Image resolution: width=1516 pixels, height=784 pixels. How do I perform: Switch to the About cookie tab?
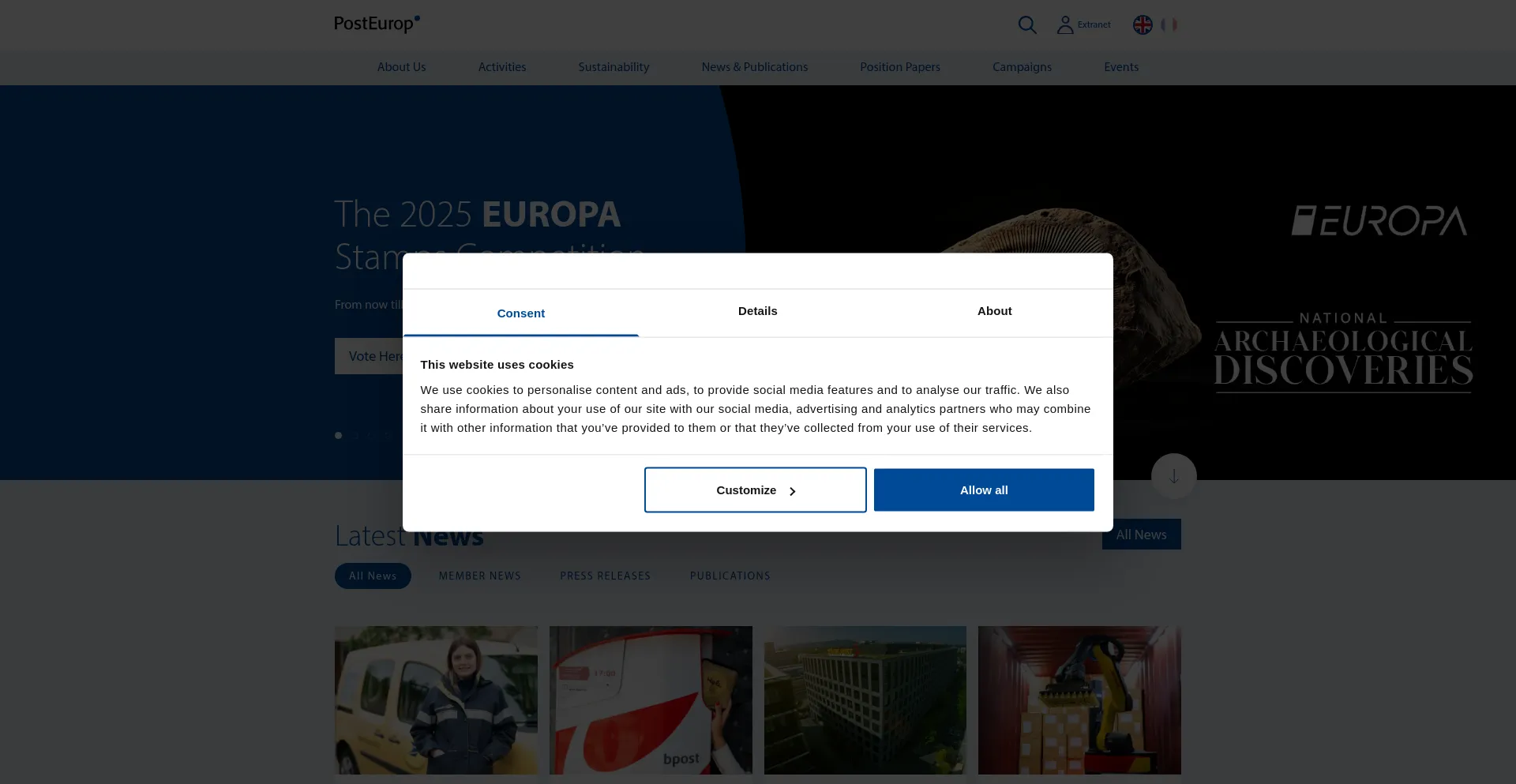[x=994, y=311]
